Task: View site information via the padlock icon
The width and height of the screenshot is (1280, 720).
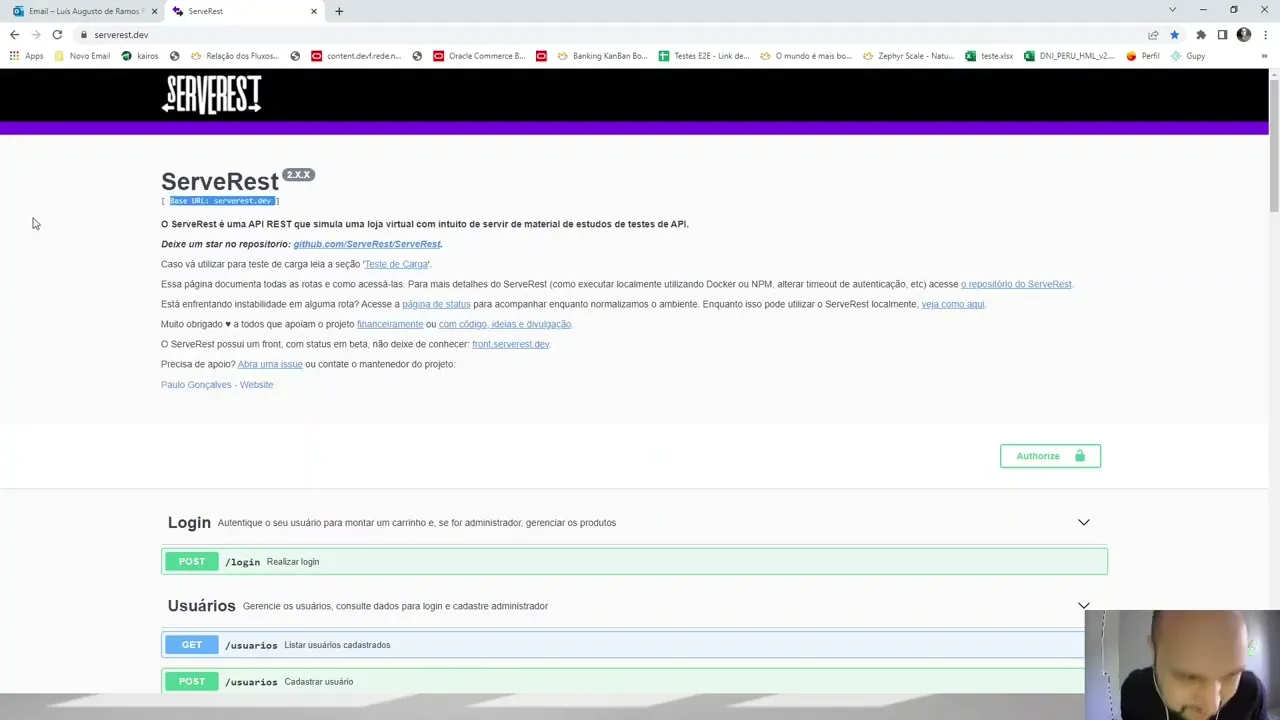Action: (x=84, y=35)
